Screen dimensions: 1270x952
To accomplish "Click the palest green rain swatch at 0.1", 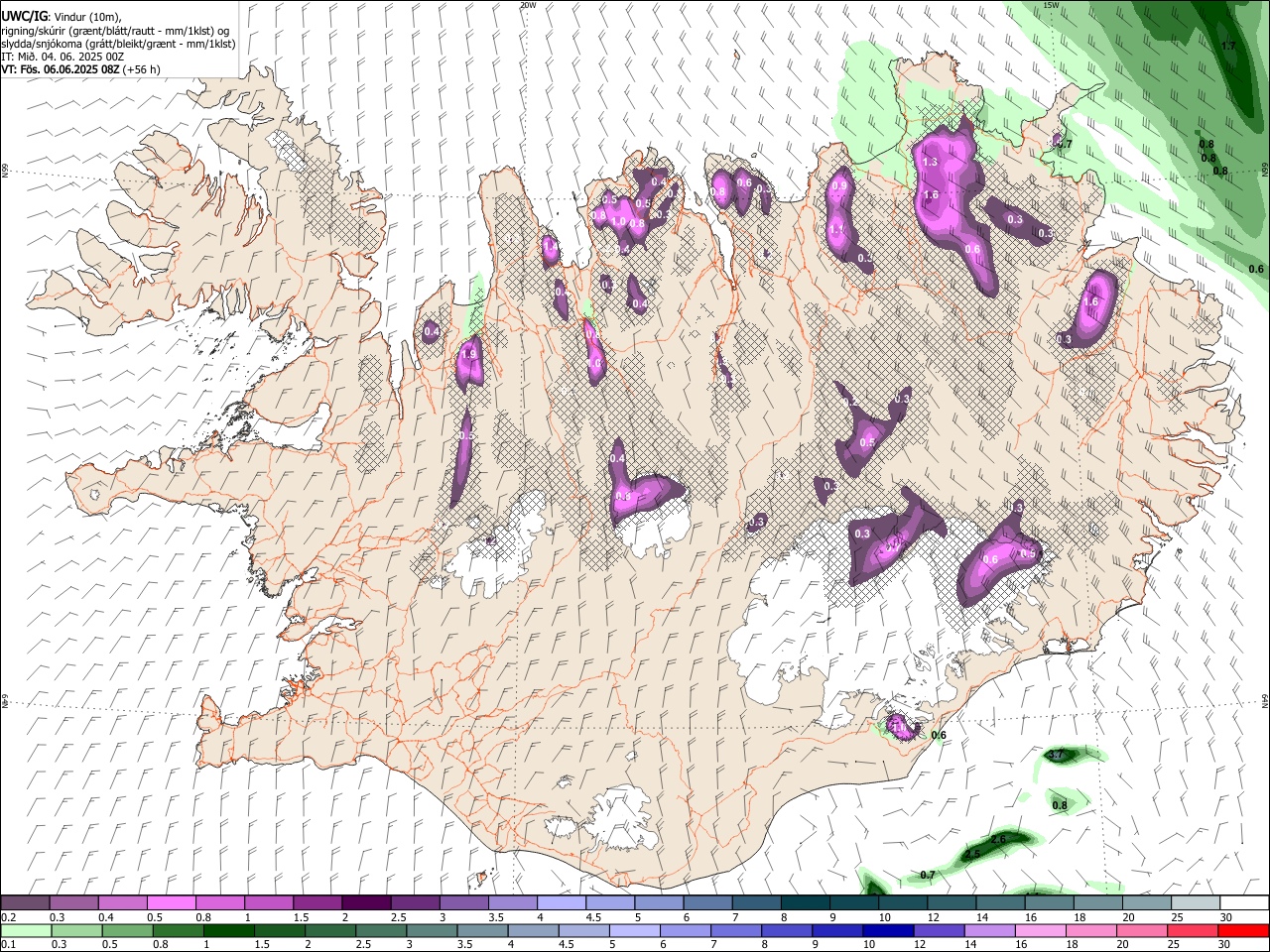I will coord(26,930).
